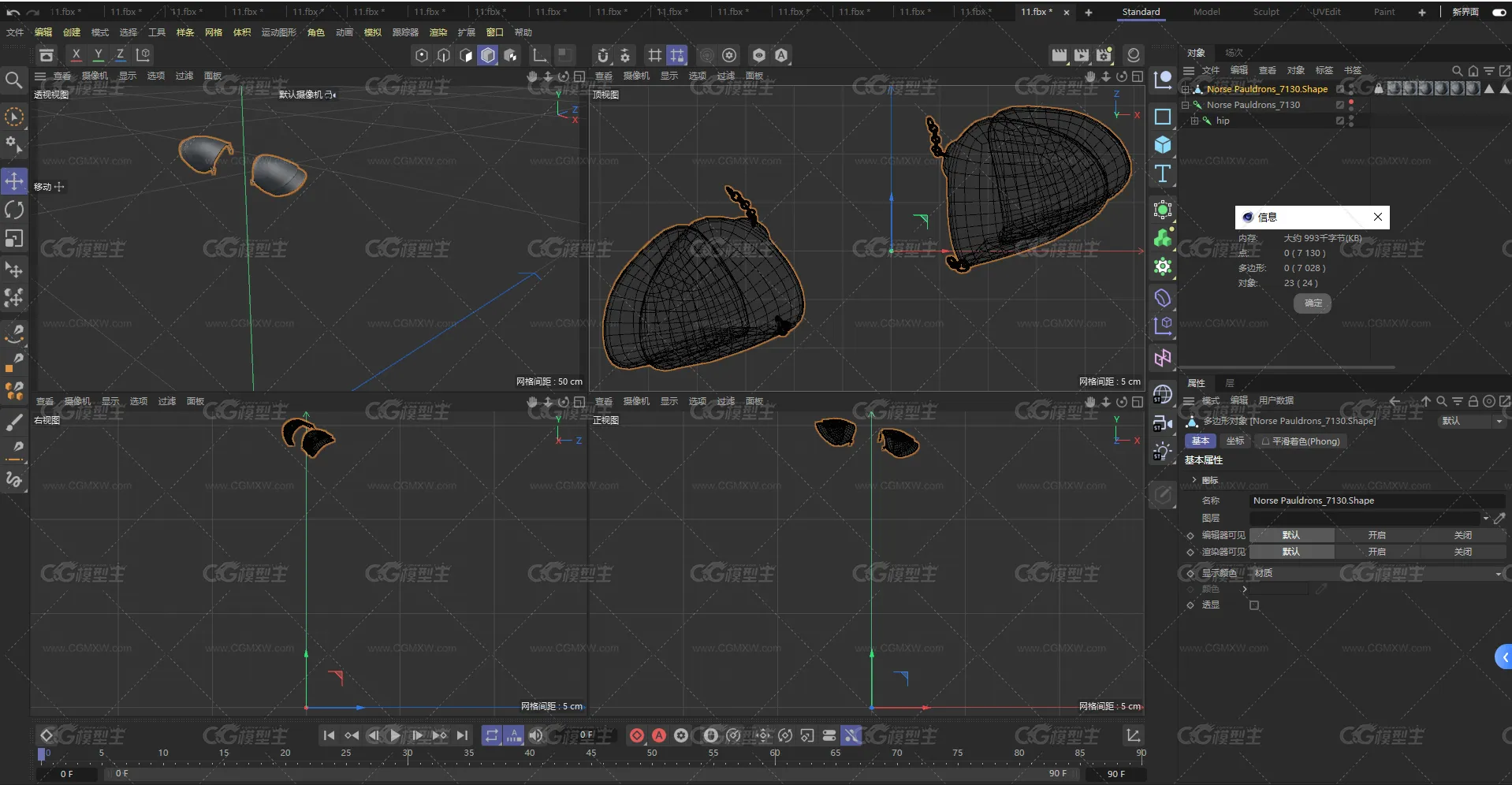Click the Object Manager search icon
The height and width of the screenshot is (785, 1512).
[x=1457, y=71]
